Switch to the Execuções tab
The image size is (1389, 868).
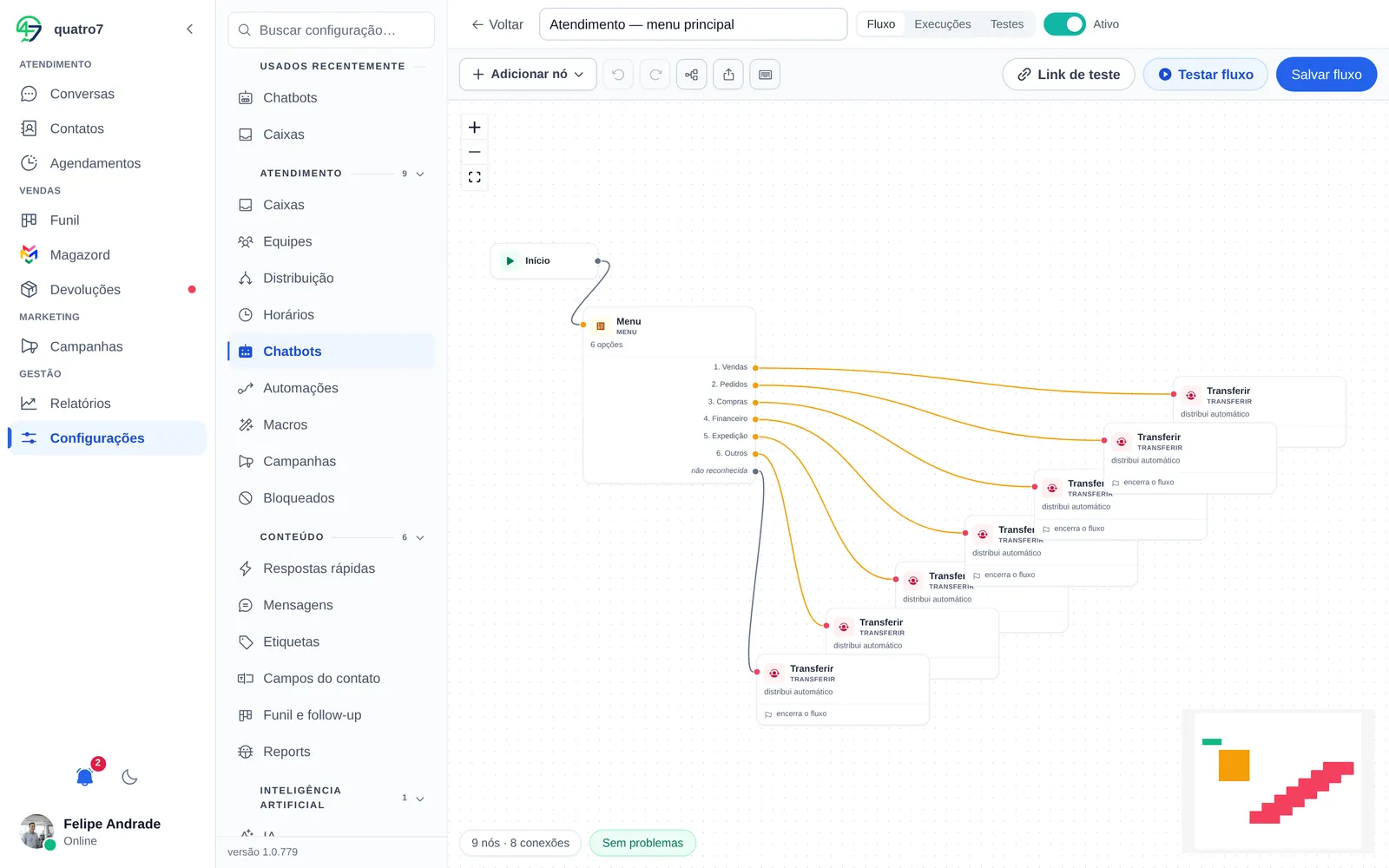click(x=942, y=24)
